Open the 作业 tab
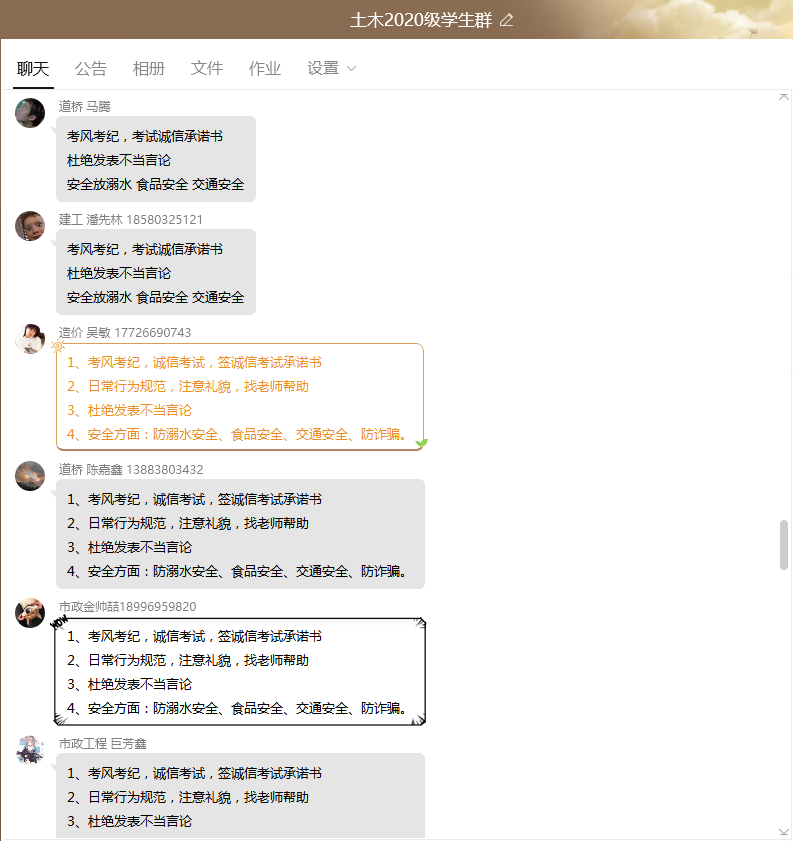This screenshot has width=793, height=841. click(264, 69)
